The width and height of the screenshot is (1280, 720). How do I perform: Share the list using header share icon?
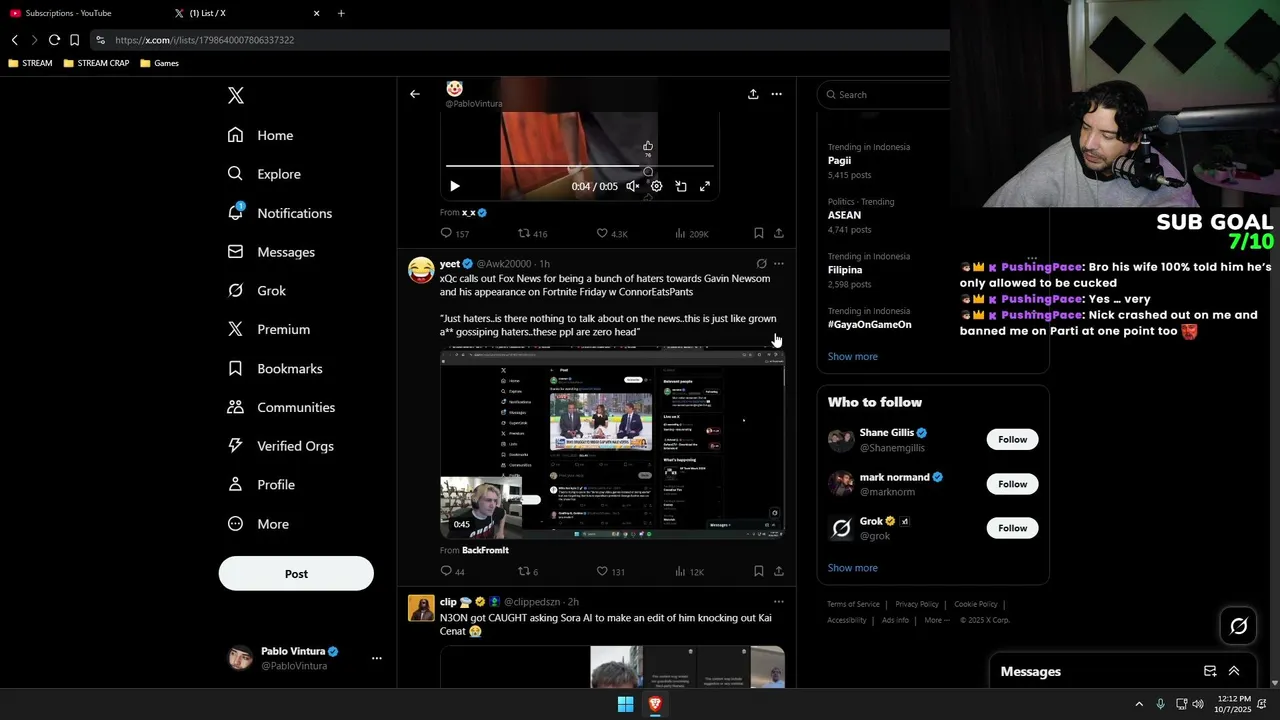point(753,94)
